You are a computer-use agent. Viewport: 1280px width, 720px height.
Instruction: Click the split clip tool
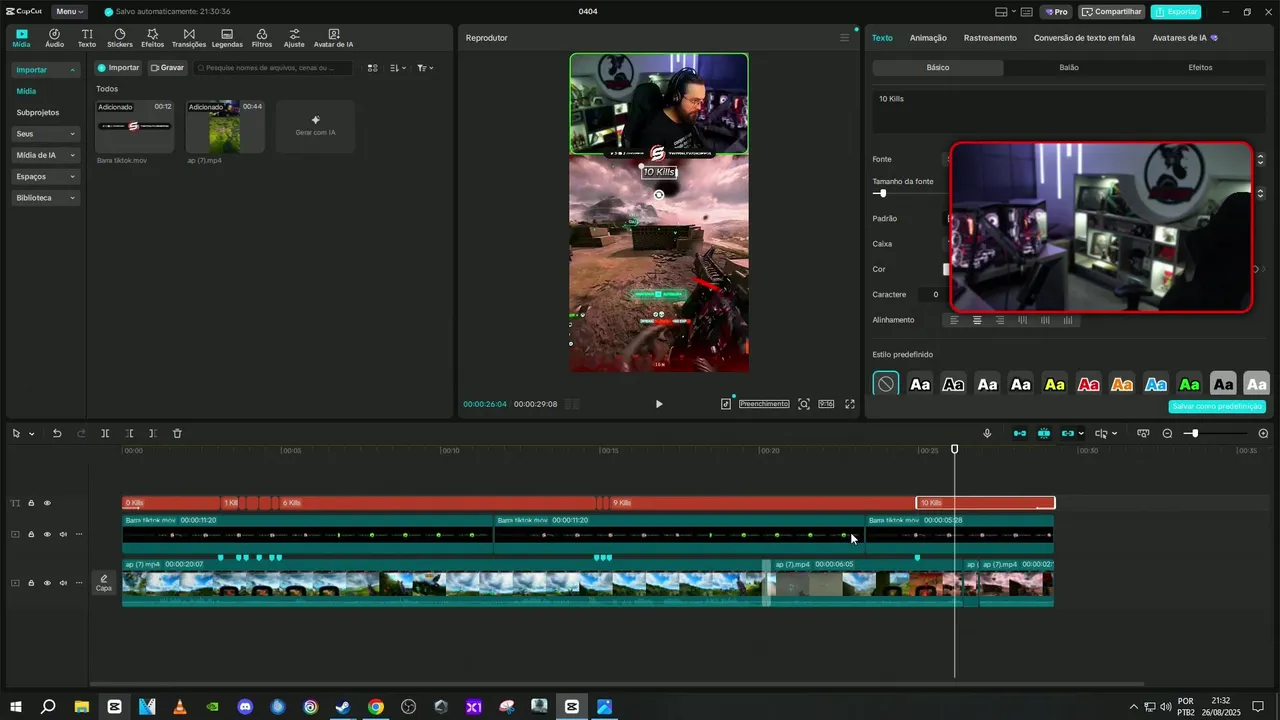tap(105, 433)
